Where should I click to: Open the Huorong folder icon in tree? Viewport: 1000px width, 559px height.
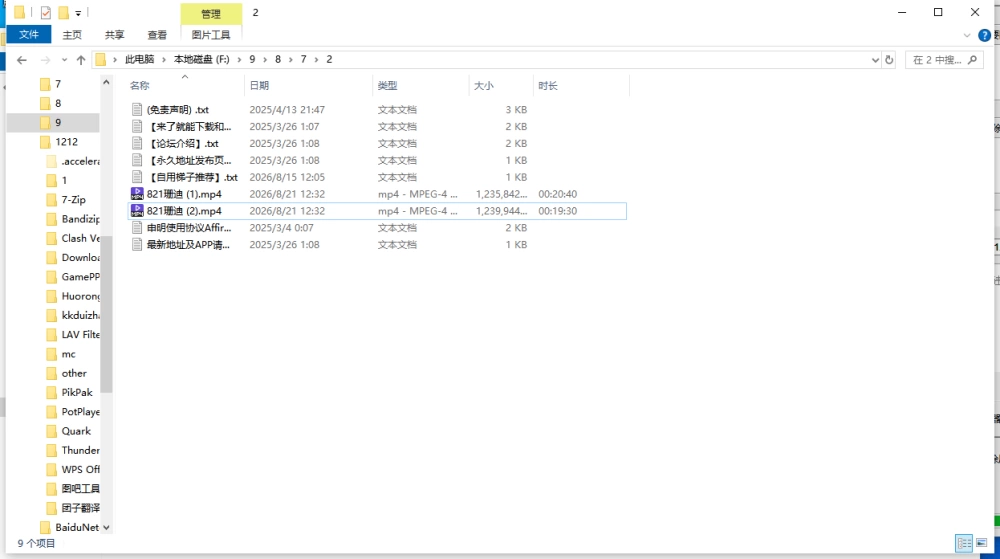coord(52,296)
